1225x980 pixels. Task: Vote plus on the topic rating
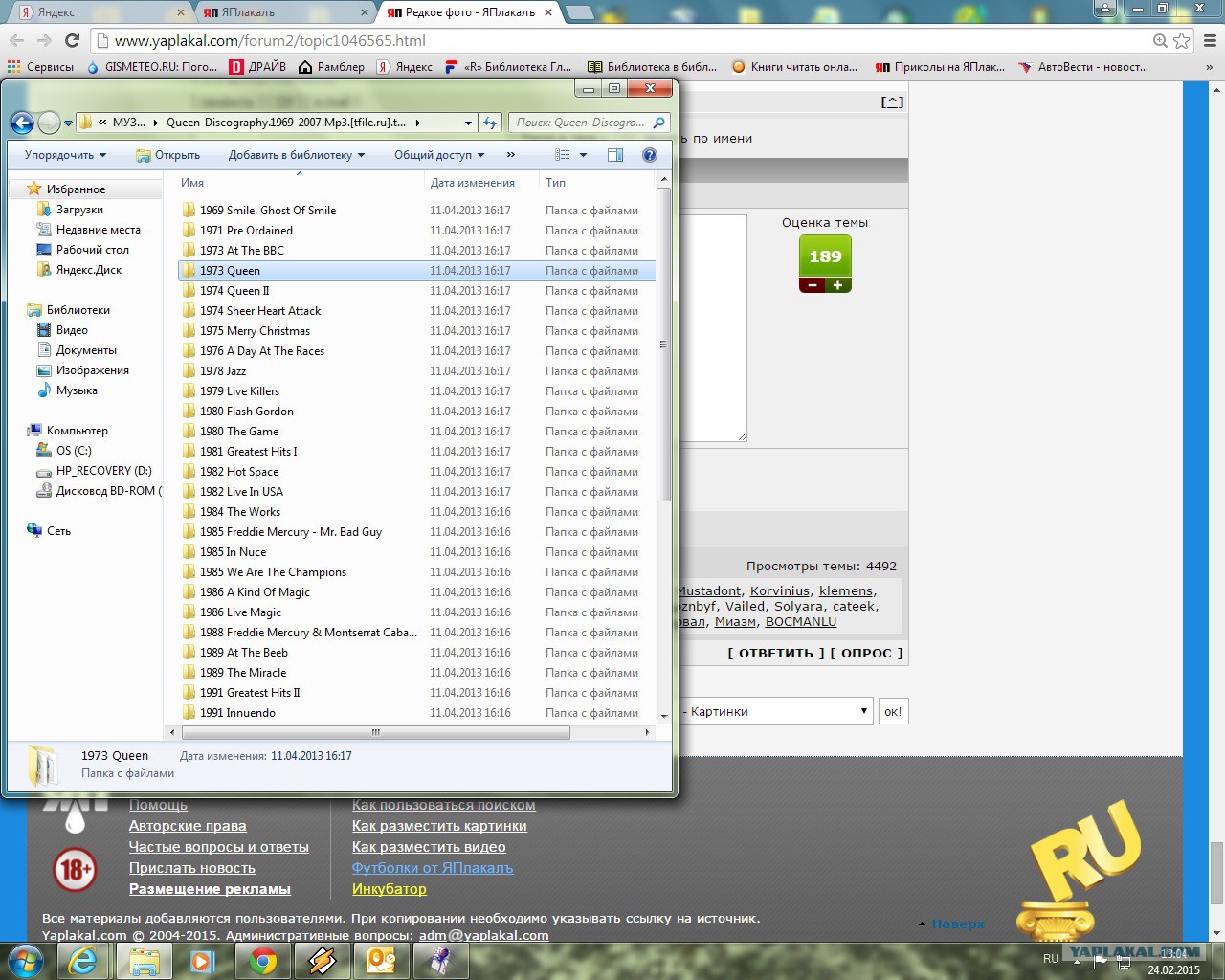click(838, 285)
